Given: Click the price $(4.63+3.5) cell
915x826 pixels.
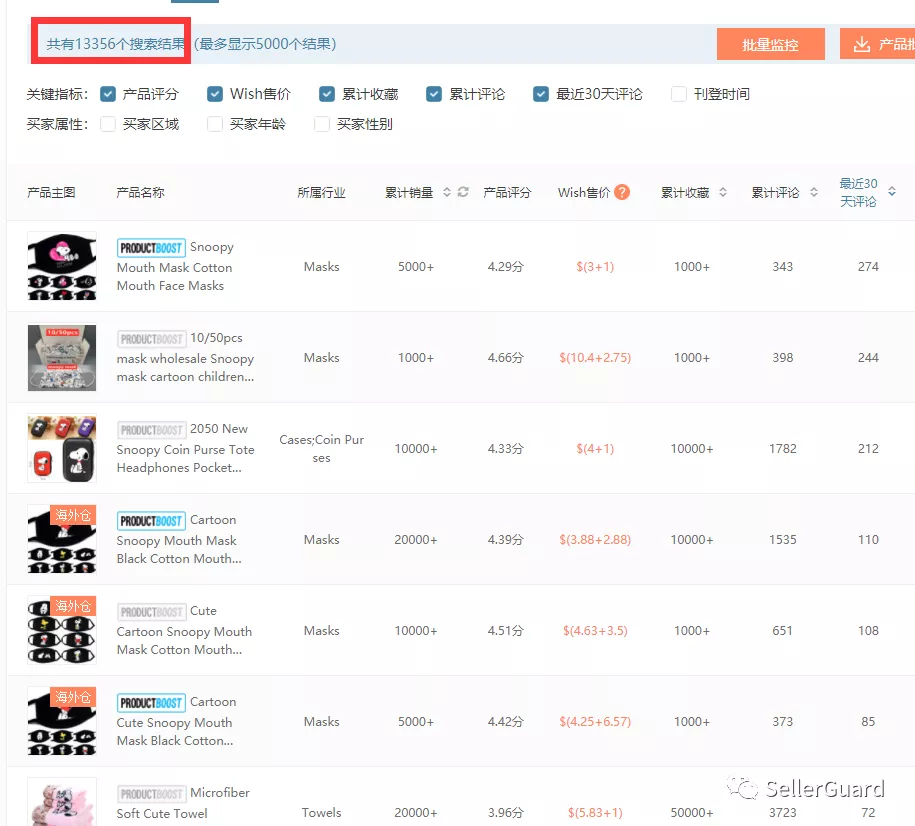Looking at the screenshot, I should coord(595,630).
